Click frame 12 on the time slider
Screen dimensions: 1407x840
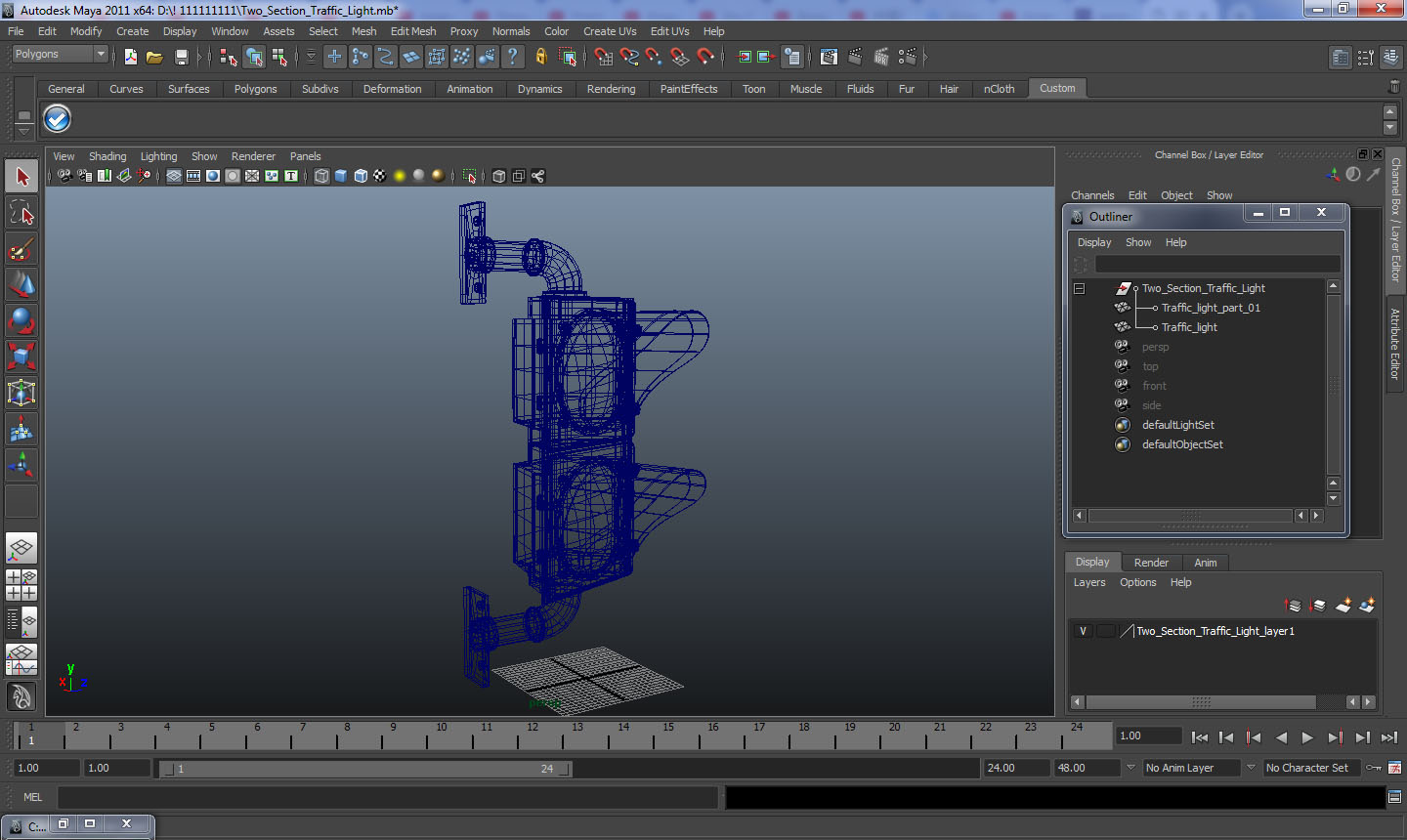(532, 735)
